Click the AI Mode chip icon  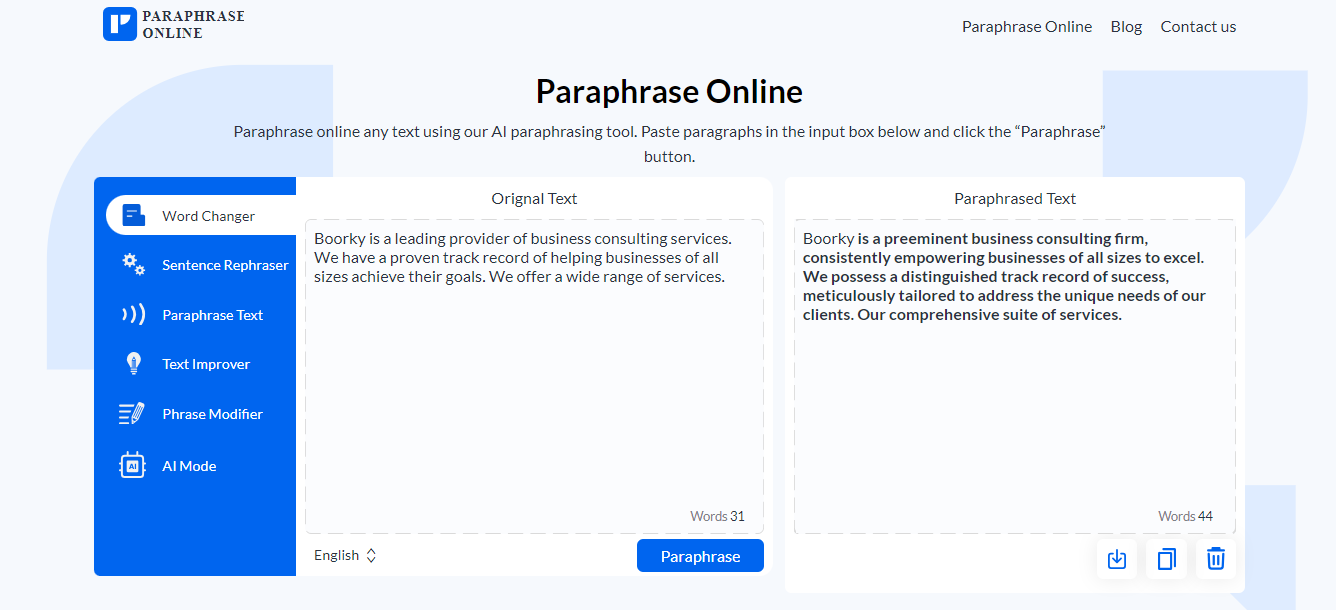tap(133, 465)
